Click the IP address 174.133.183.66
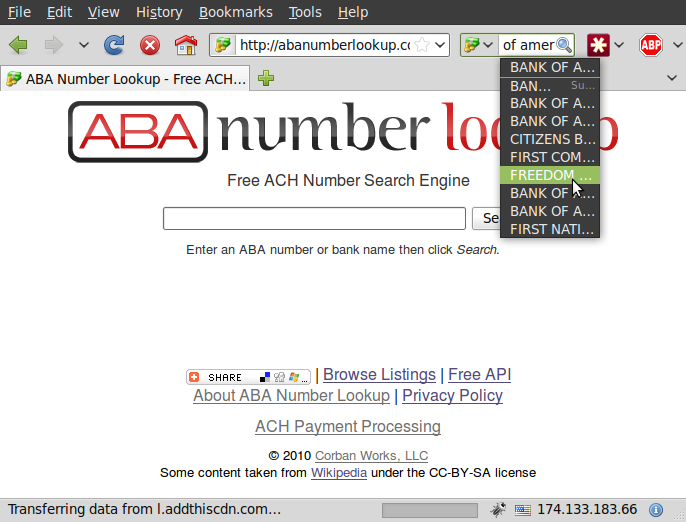Image resolution: width=686 pixels, height=522 pixels. pos(587,510)
